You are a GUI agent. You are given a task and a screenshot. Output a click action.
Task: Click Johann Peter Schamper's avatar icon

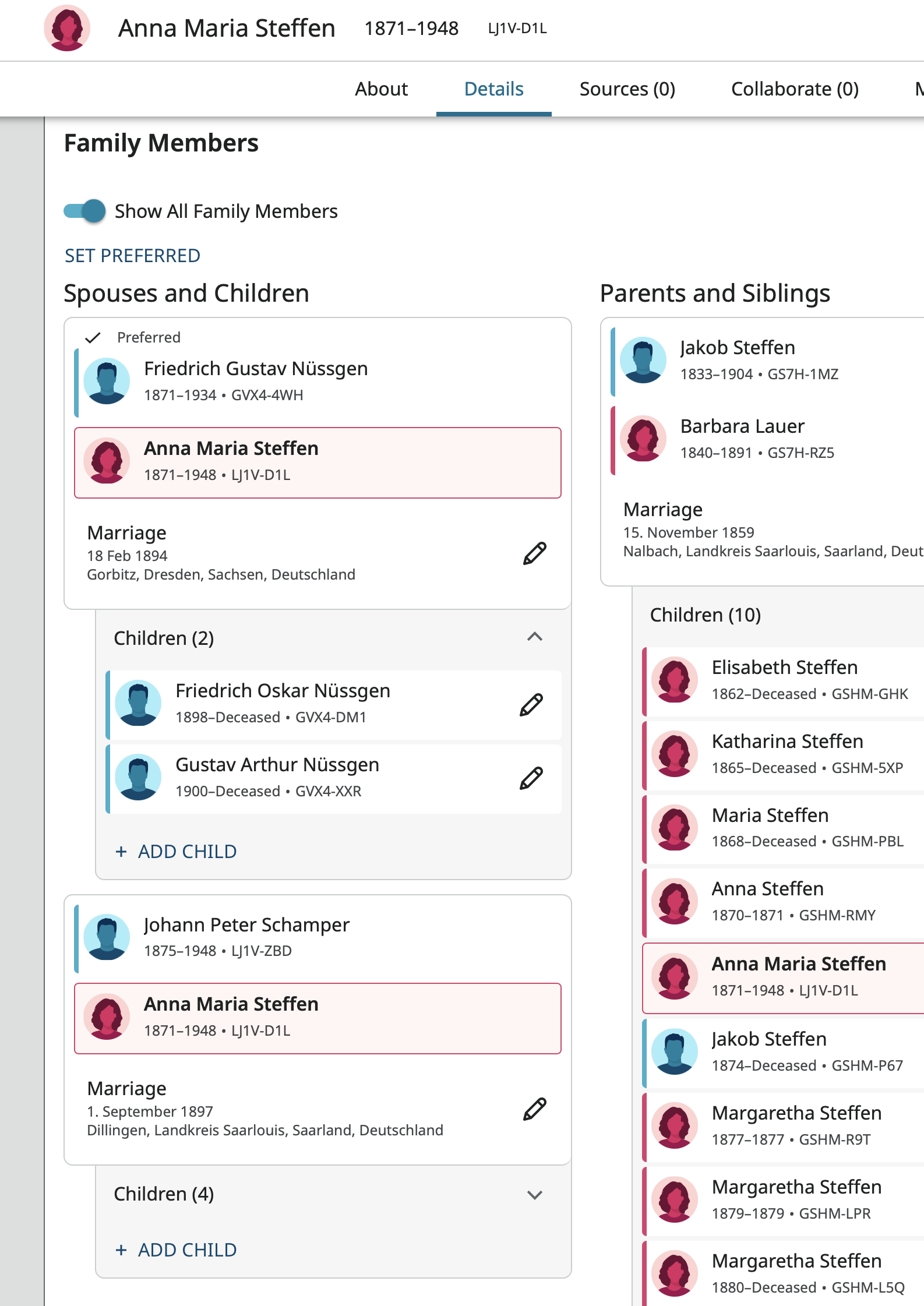[107, 937]
